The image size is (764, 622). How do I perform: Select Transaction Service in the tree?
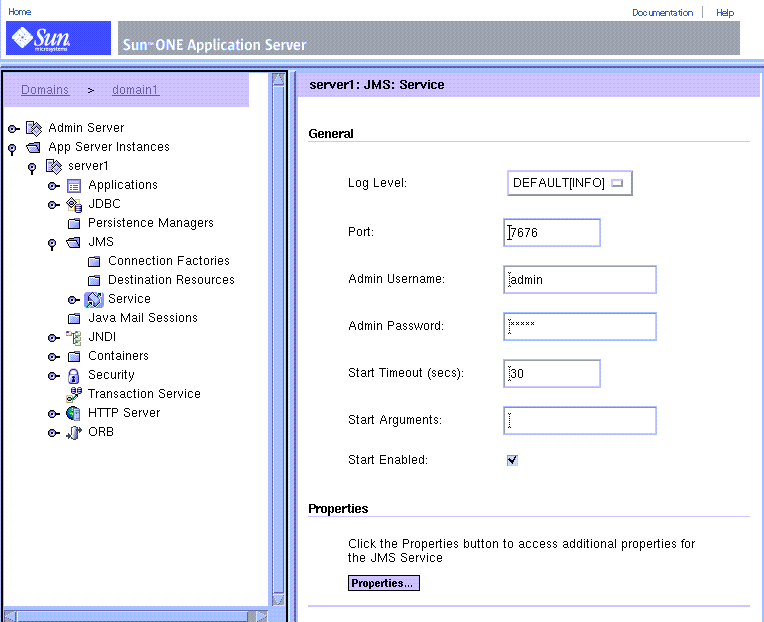(x=144, y=394)
